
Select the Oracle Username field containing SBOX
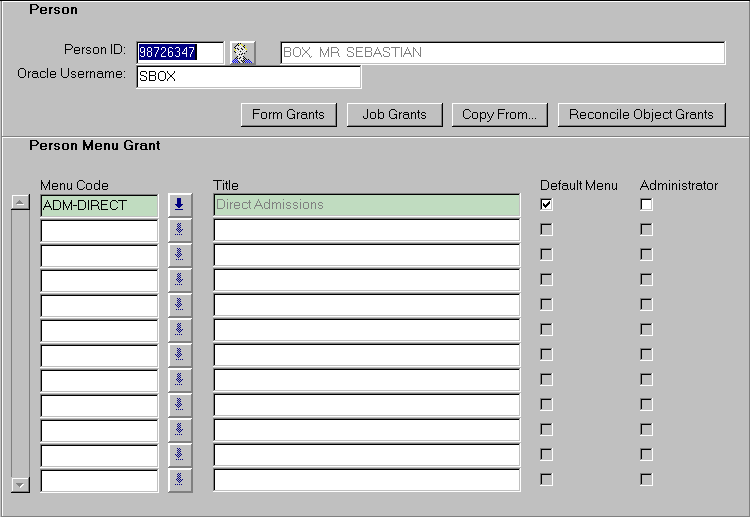tap(248, 77)
